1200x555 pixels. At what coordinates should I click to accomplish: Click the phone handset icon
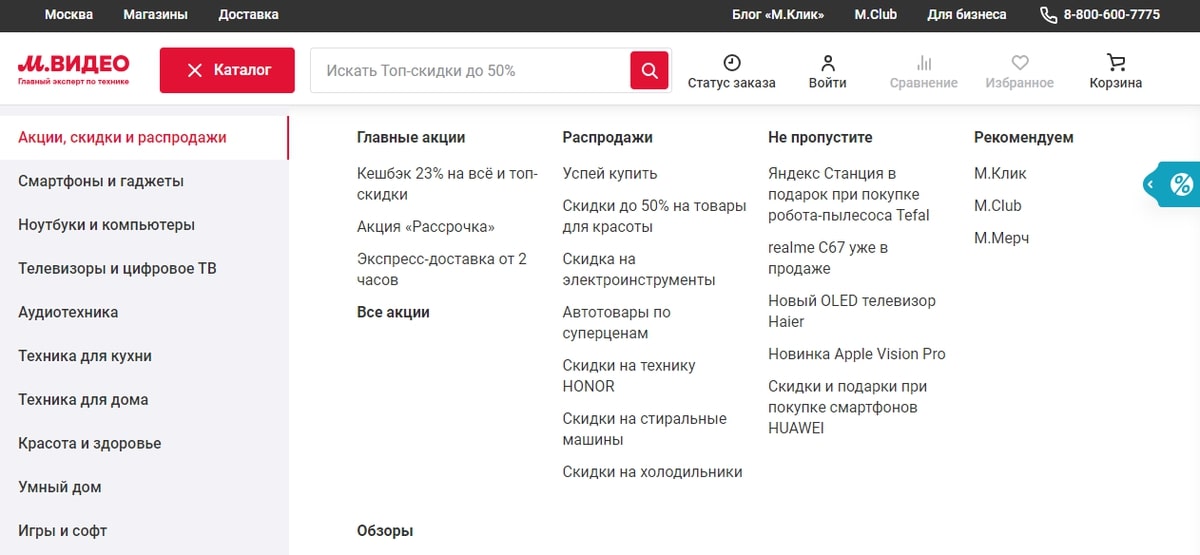pos(1048,15)
